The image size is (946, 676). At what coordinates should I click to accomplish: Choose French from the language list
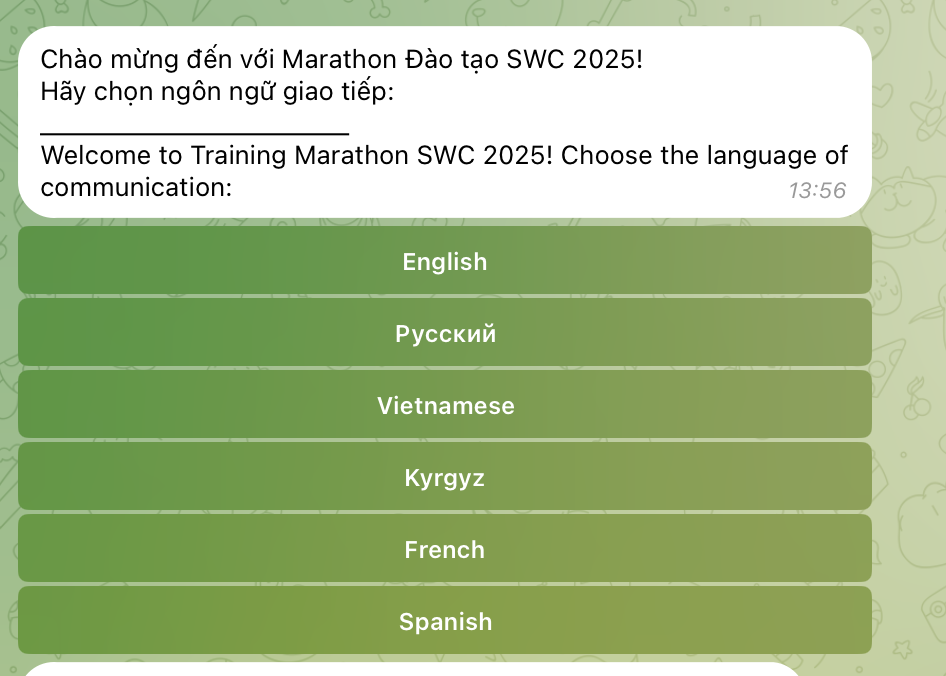tap(445, 549)
